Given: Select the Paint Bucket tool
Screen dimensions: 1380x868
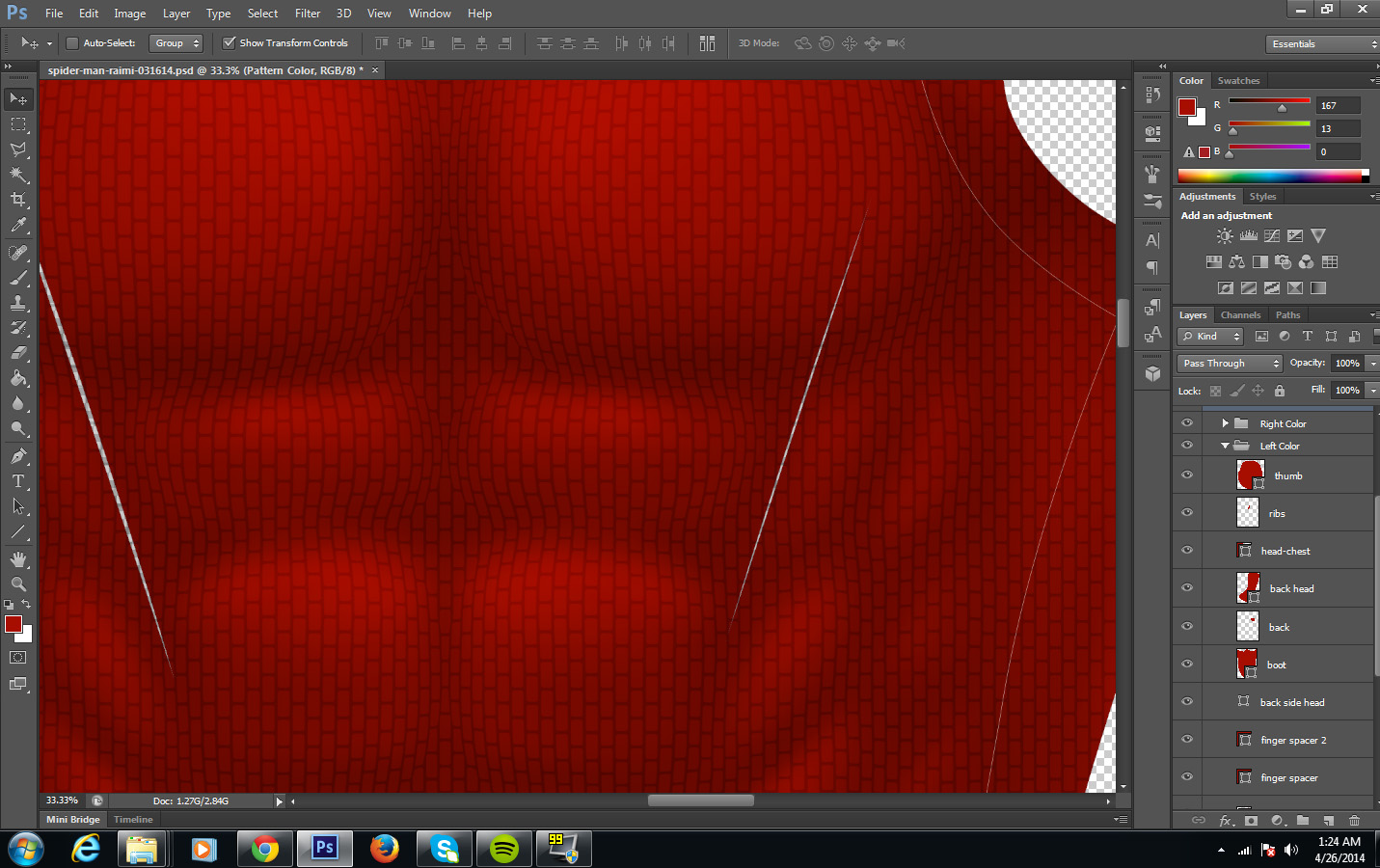Looking at the screenshot, I should [18, 378].
